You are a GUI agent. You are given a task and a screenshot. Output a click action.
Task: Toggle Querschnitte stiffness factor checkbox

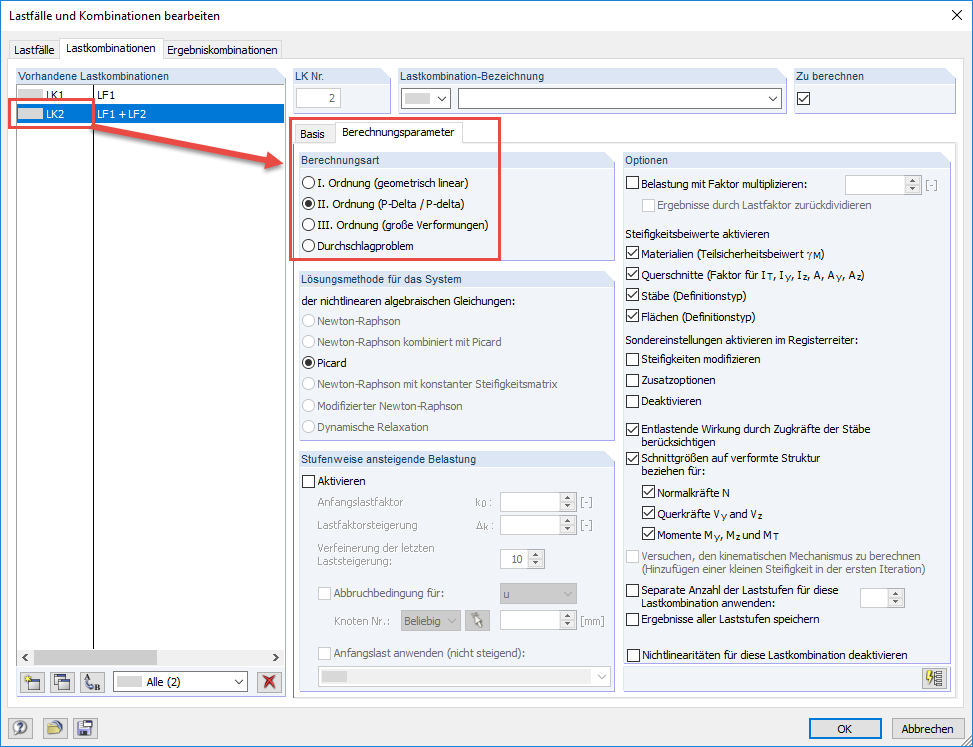point(632,274)
